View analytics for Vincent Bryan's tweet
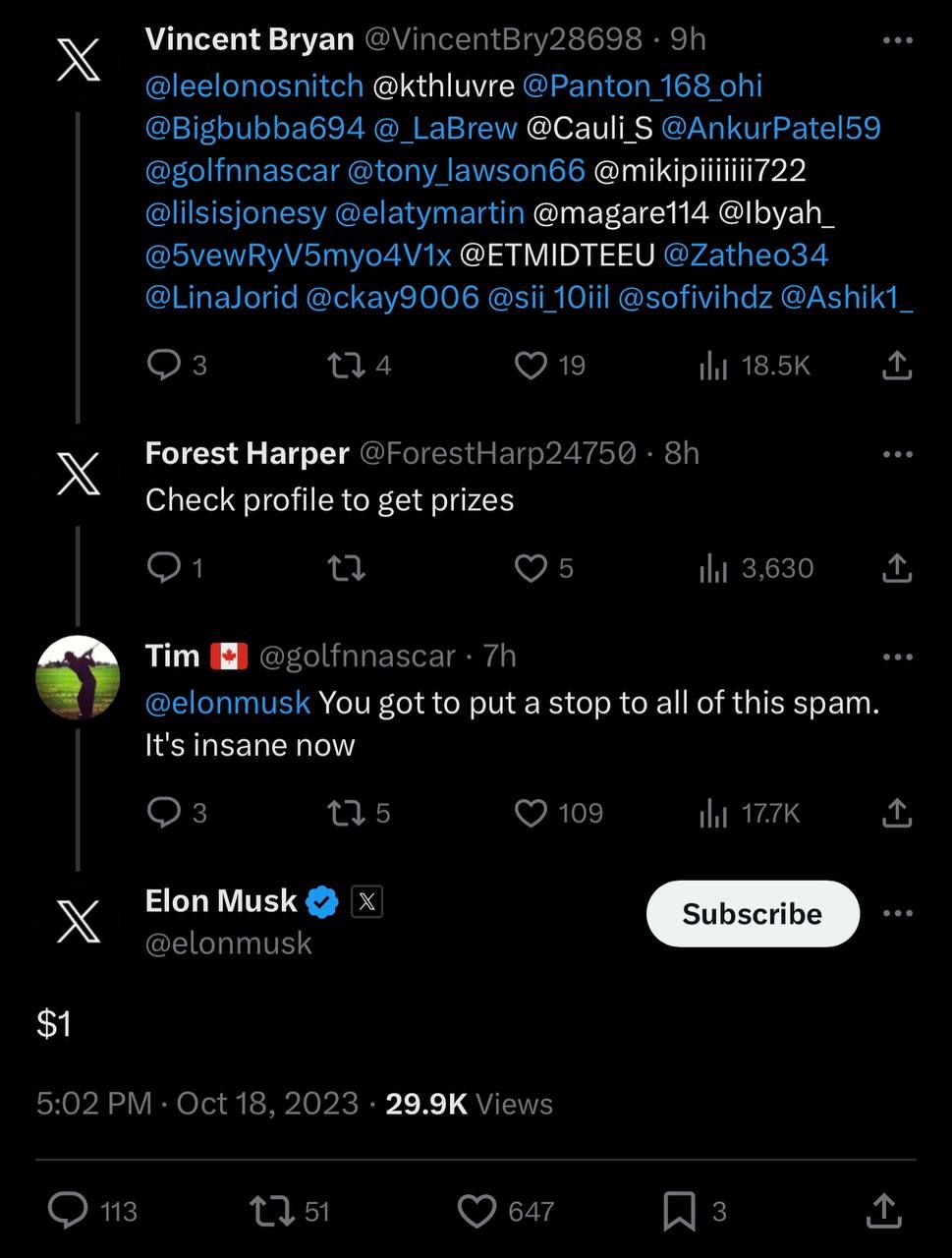The width and height of the screenshot is (952, 1258). tap(714, 366)
